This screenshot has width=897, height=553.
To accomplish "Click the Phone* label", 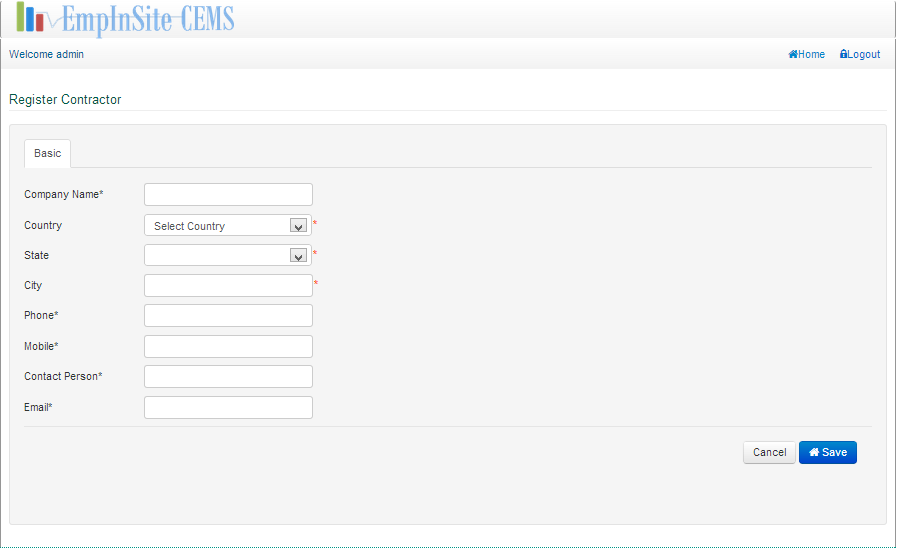I will (x=41, y=315).
